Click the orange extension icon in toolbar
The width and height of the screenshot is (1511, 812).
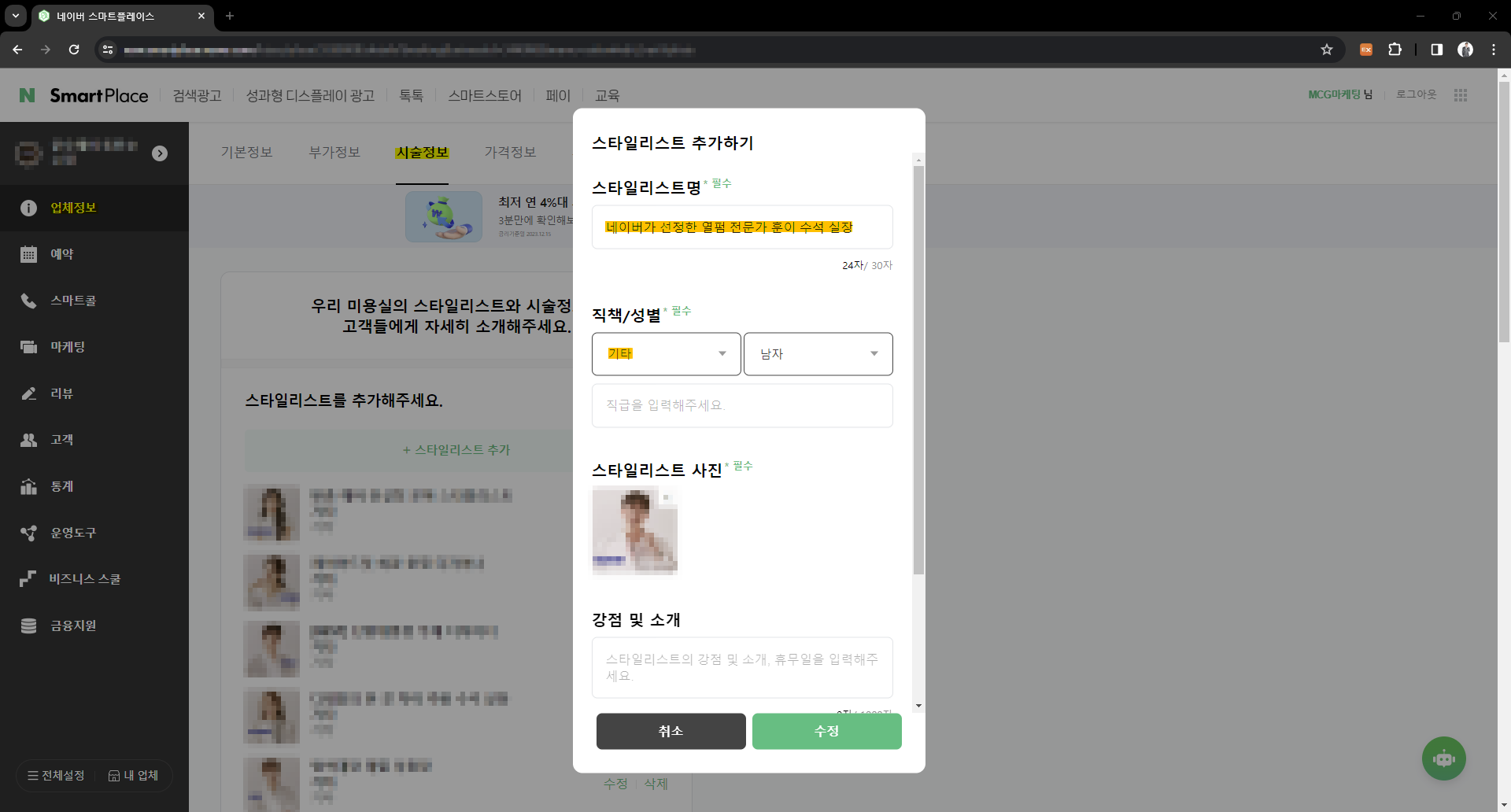[x=1366, y=50]
